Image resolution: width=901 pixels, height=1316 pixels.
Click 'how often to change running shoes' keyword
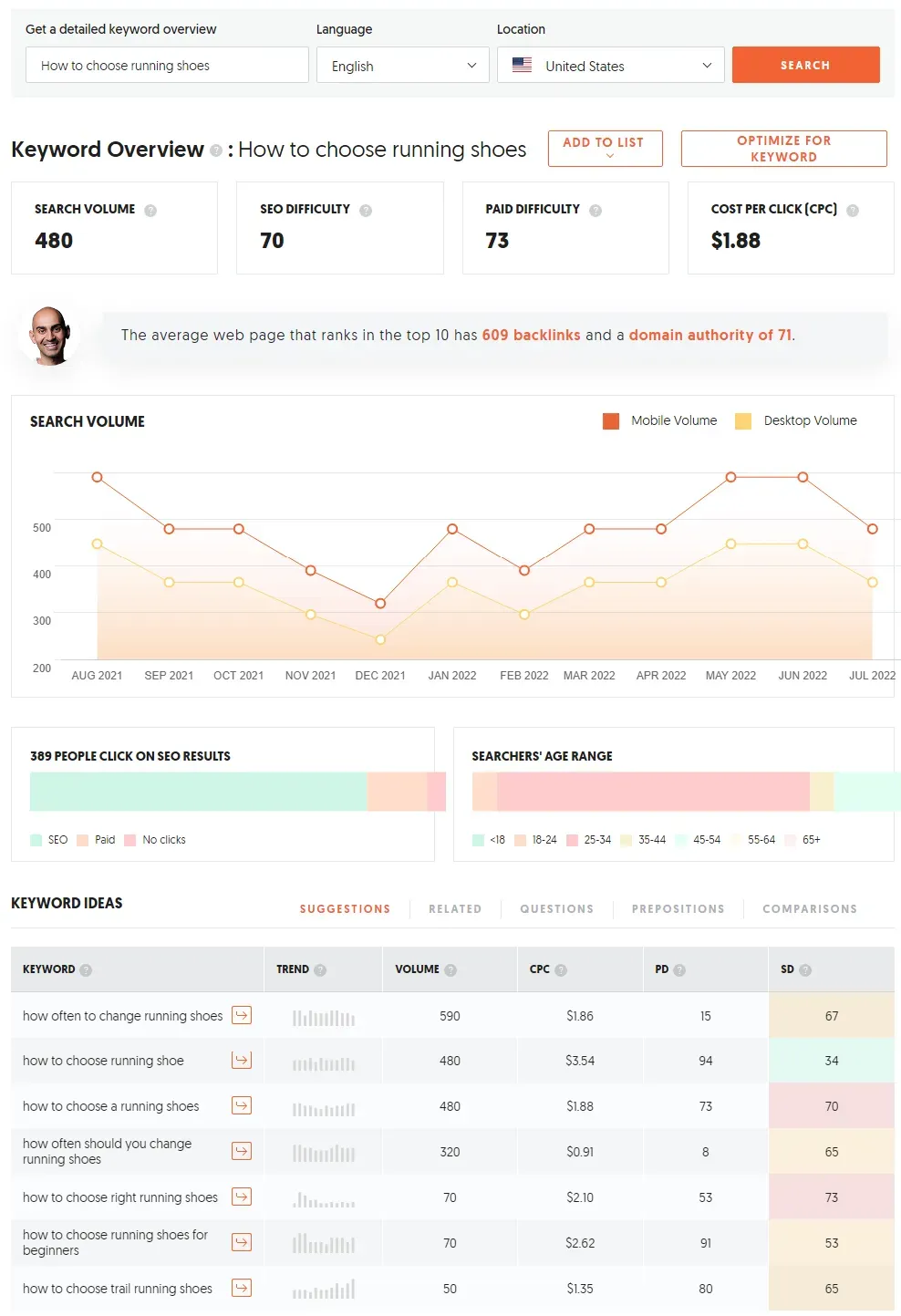(x=122, y=1016)
